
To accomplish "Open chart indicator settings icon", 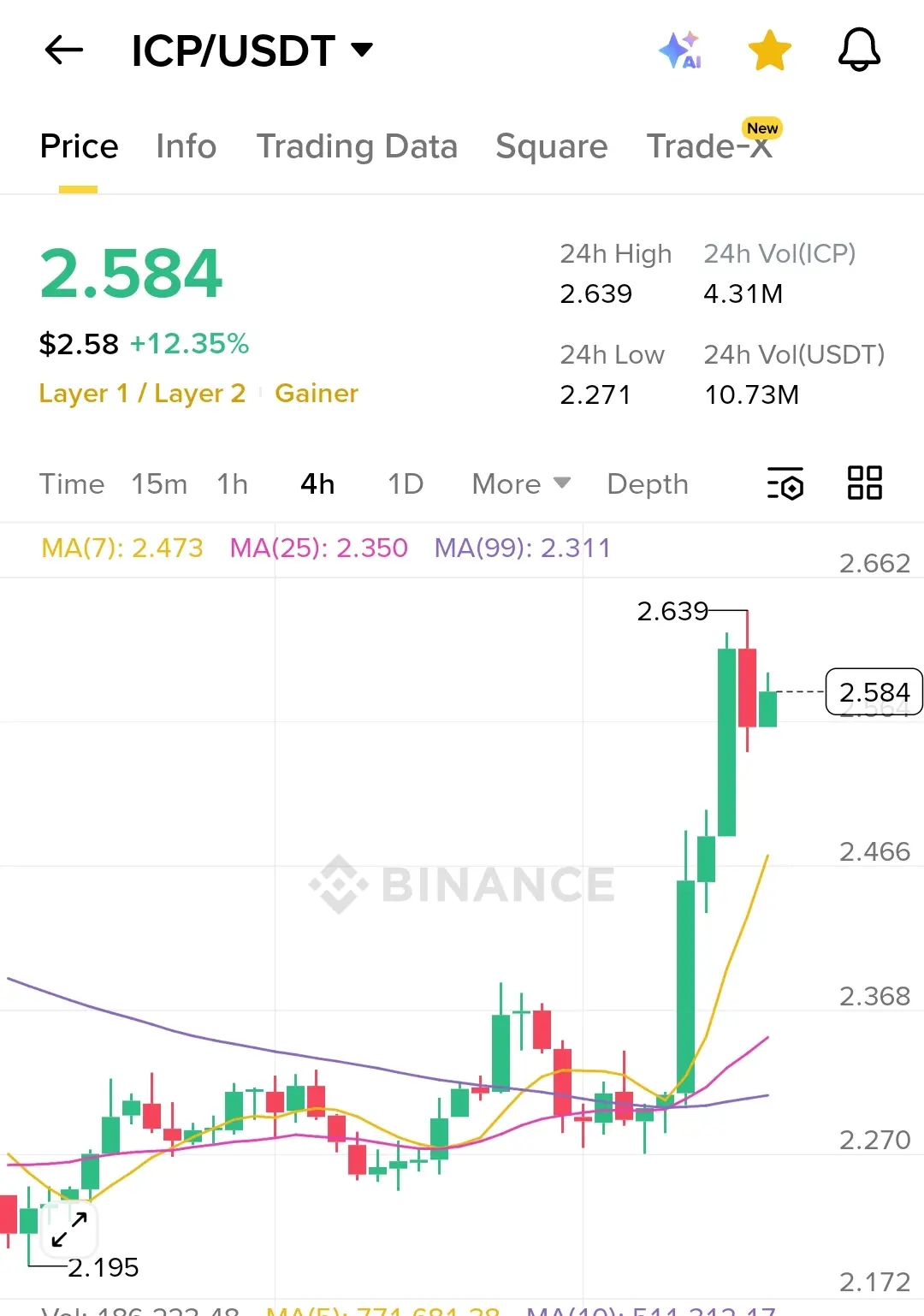I will click(785, 483).
